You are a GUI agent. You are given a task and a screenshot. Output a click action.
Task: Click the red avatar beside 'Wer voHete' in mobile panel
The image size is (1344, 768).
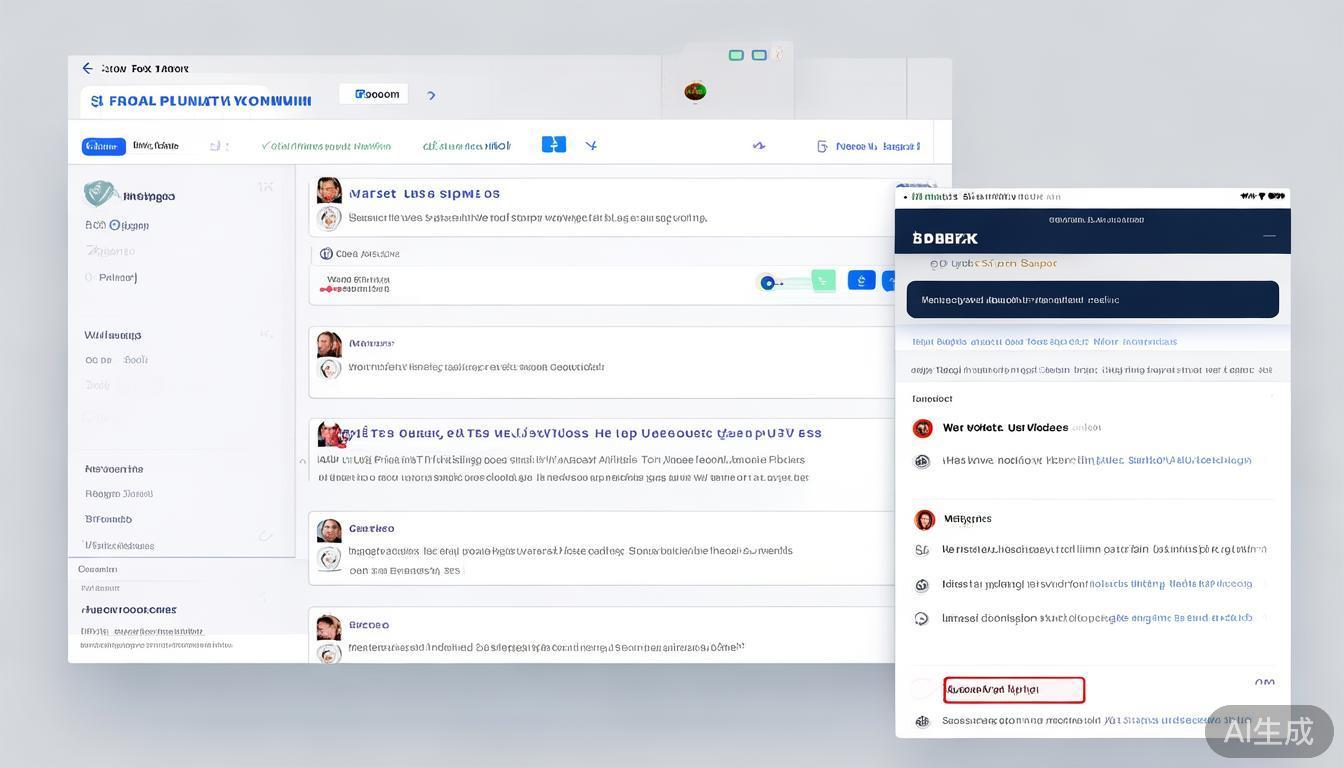coord(922,428)
